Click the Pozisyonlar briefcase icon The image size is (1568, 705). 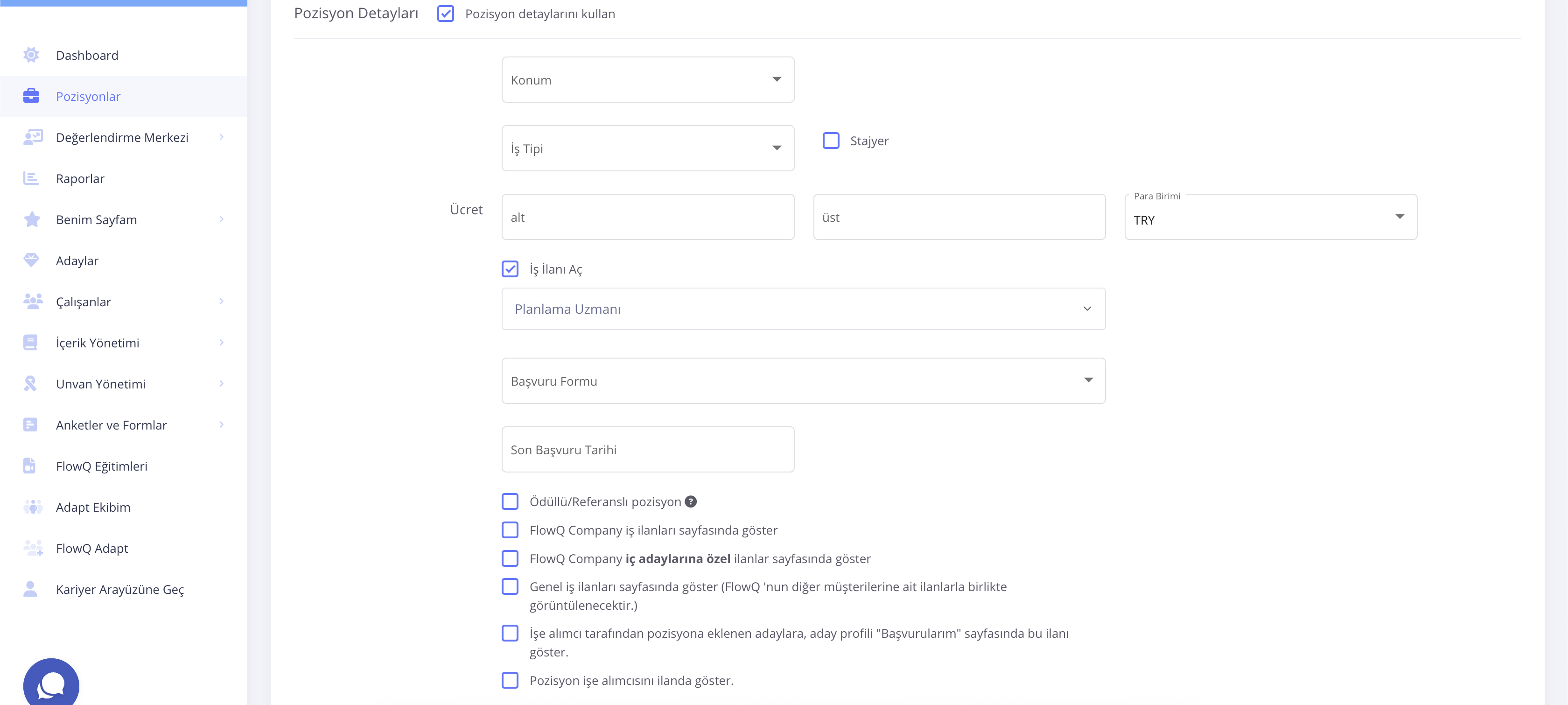[x=31, y=96]
